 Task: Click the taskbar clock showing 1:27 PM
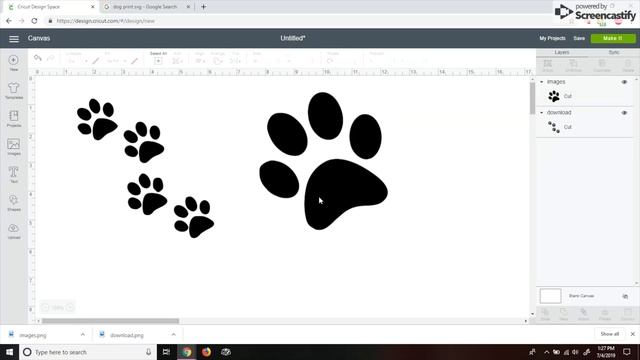click(x=606, y=352)
